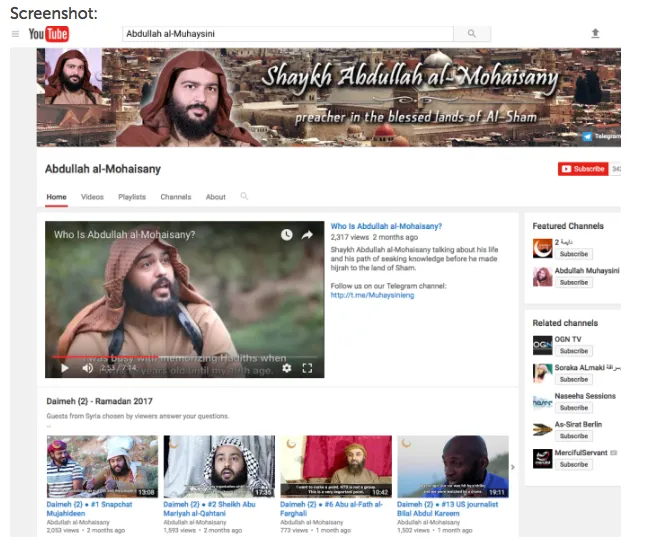Subscribe to Abdullah Muhaysini featured channel

(574, 282)
